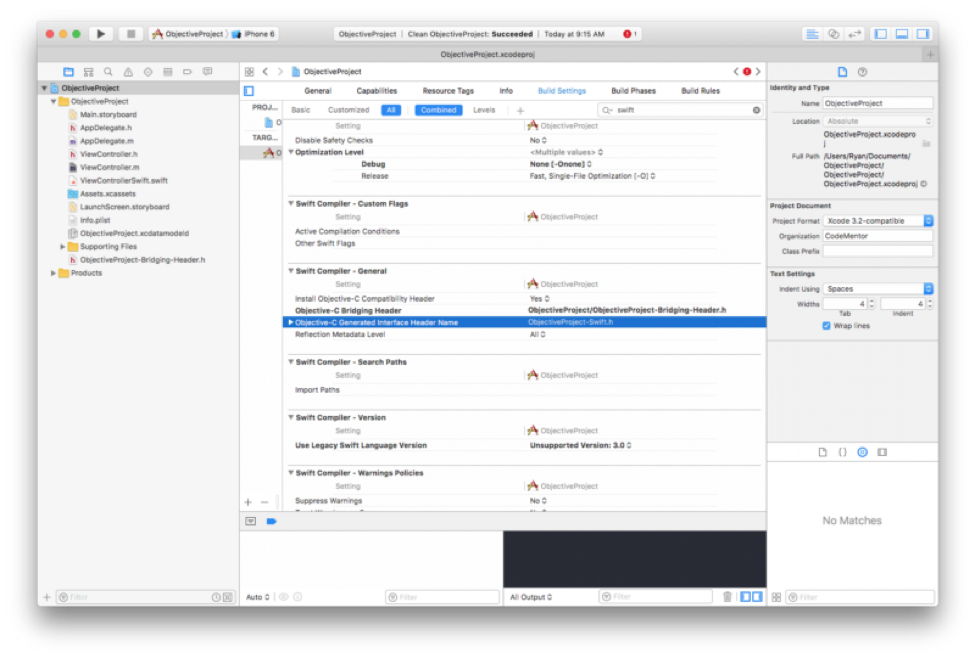The height and width of the screenshot is (658, 975).
Task: Open the project navigator tab
Action: coord(68,72)
